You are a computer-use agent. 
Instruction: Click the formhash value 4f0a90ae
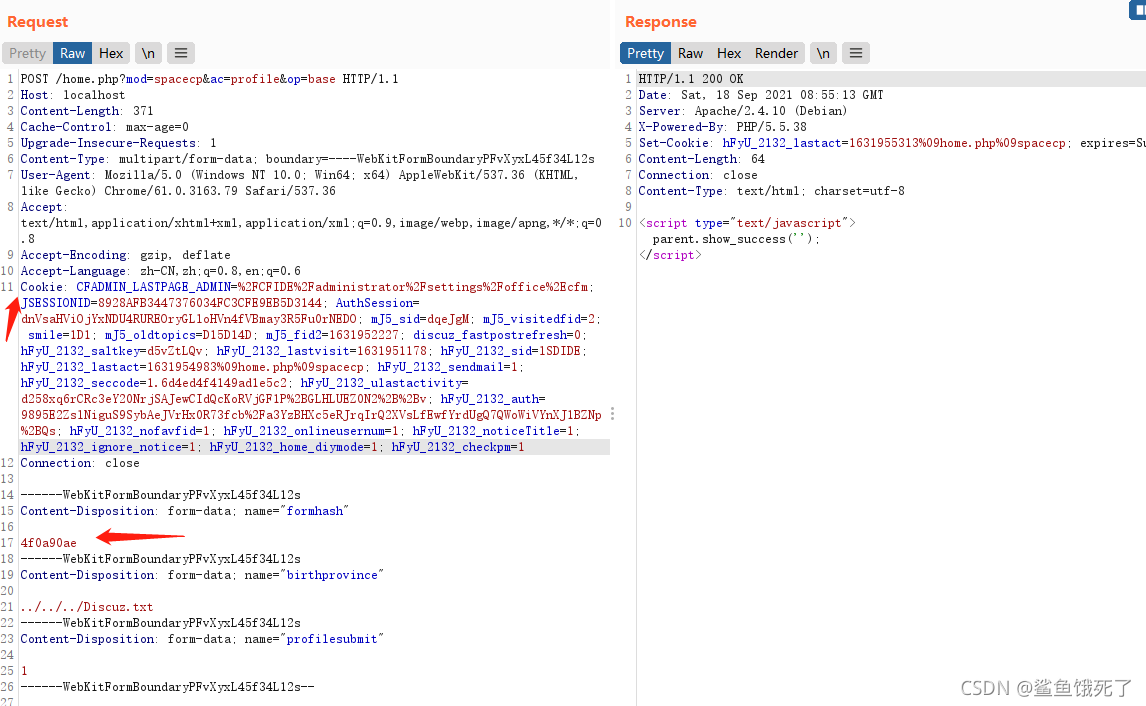pyautogui.click(x=48, y=543)
